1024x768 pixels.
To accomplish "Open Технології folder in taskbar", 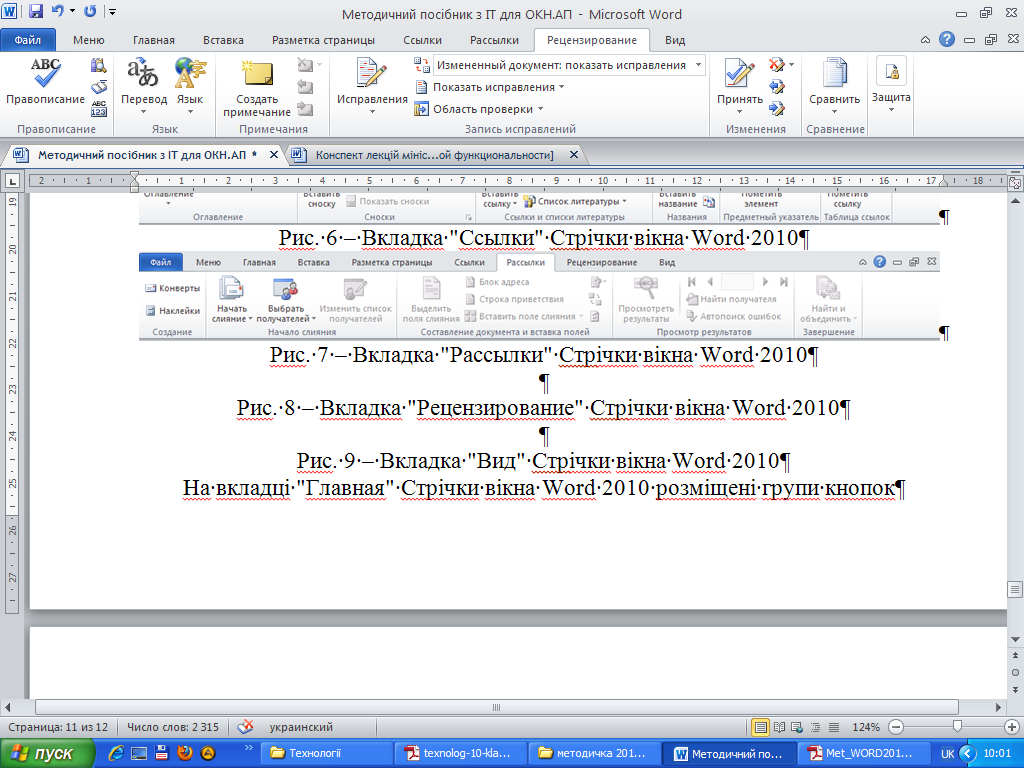I will (x=327, y=754).
